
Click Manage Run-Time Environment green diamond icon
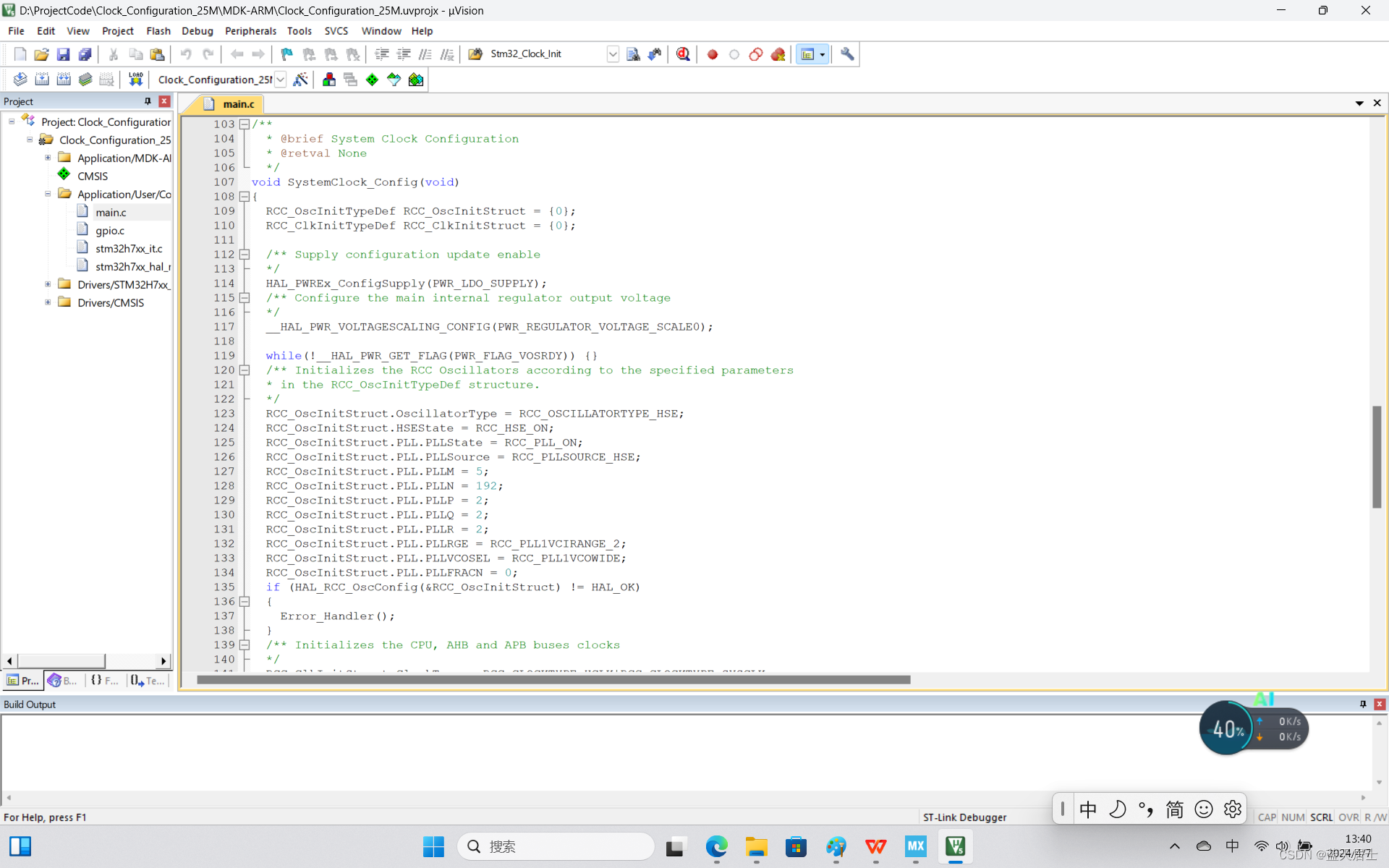coord(372,80)
